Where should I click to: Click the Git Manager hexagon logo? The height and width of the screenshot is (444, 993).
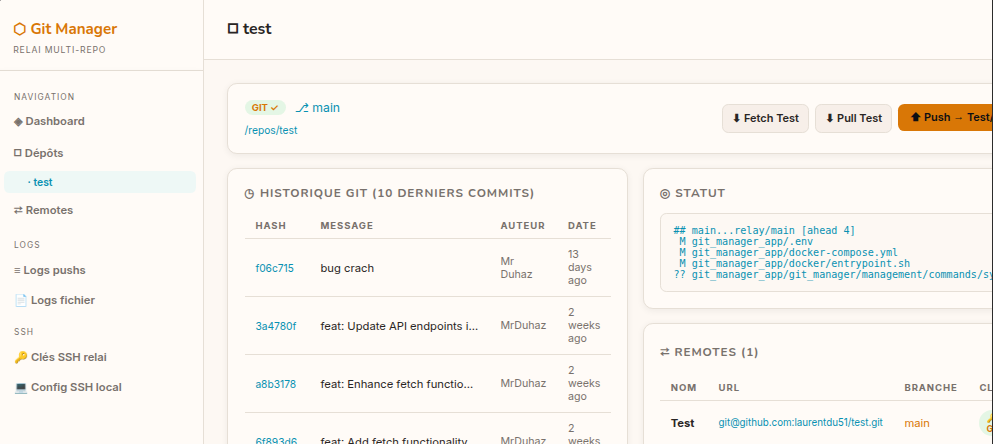(20, 29)
